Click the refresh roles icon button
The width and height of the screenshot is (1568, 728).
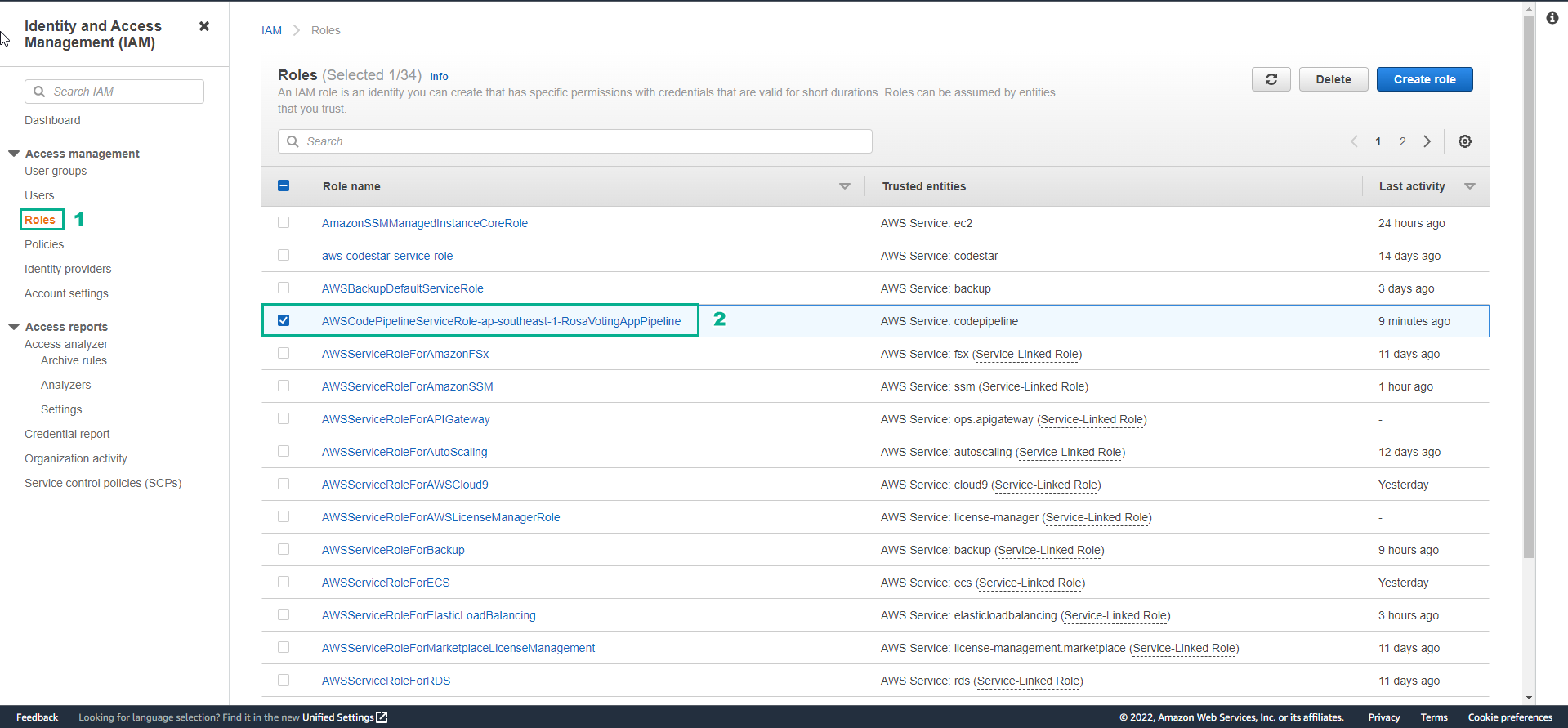point(1271,79)
